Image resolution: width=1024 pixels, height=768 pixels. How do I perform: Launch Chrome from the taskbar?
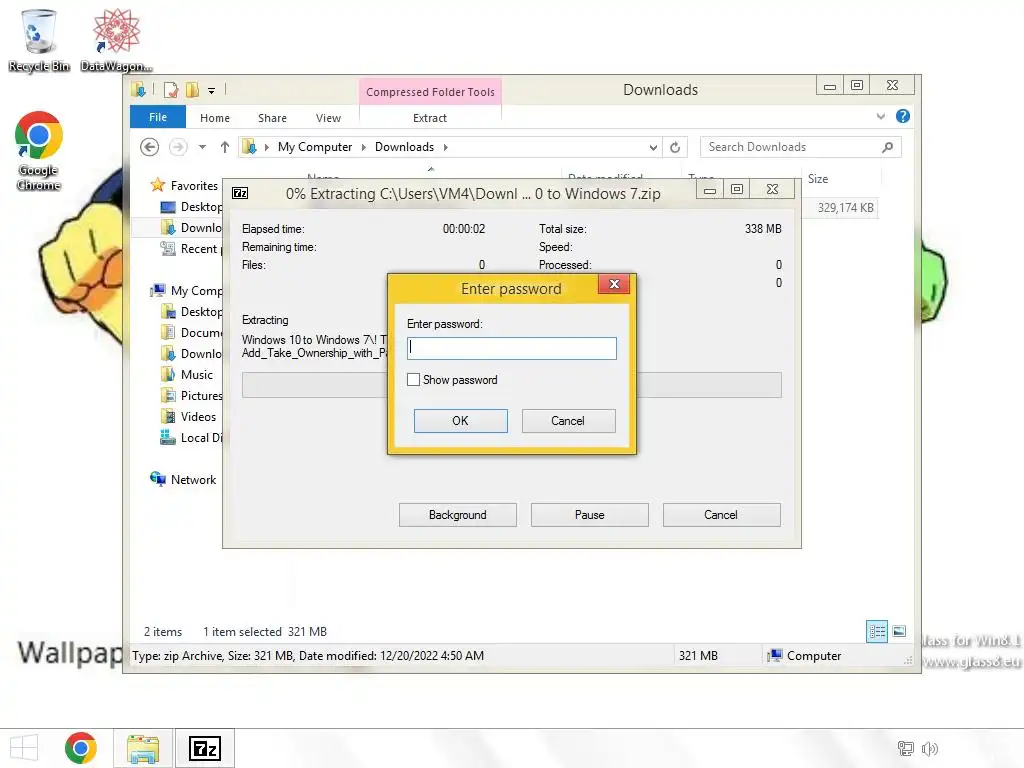[80, 748]
